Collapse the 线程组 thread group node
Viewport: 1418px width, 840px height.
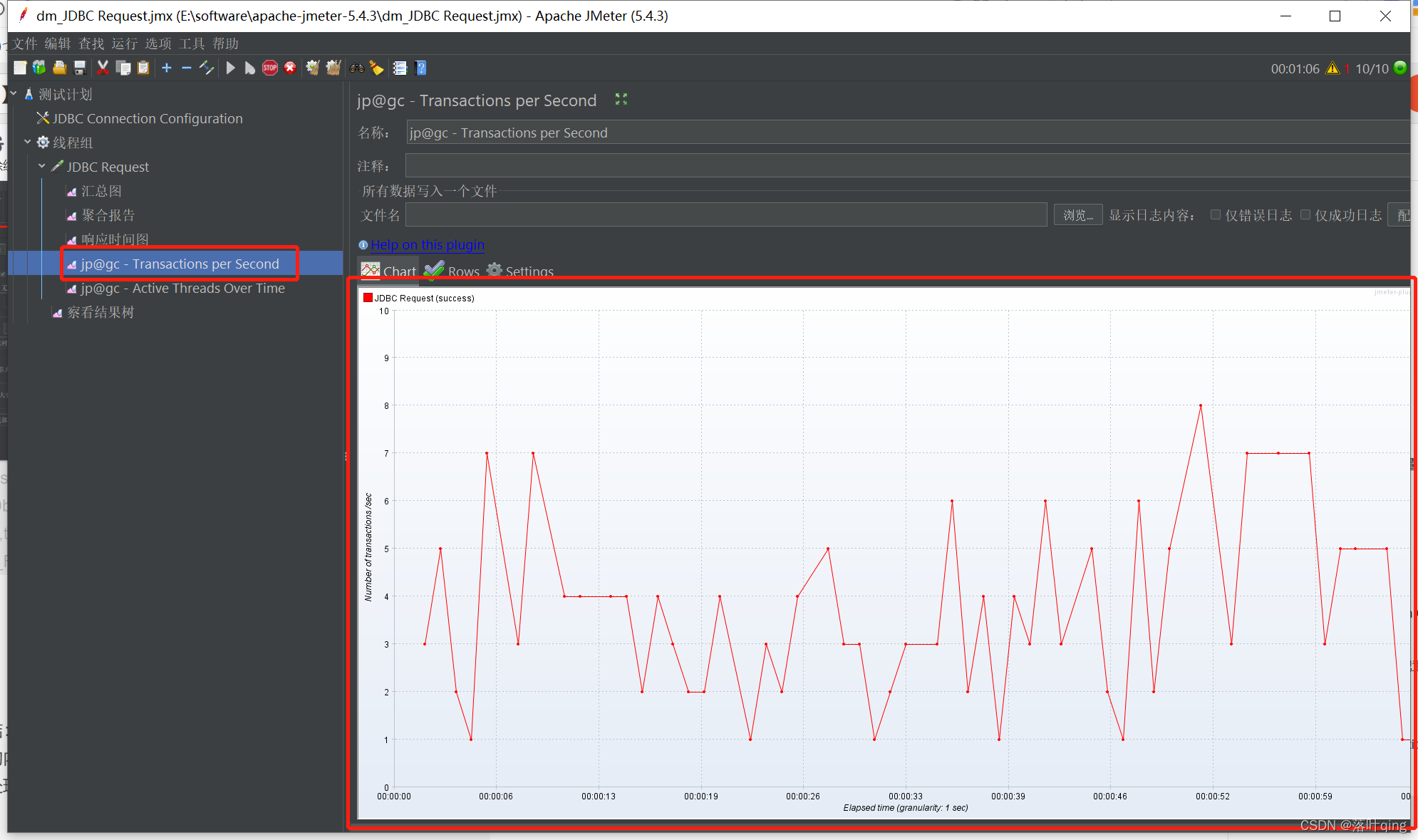click(x=28, y=142)
